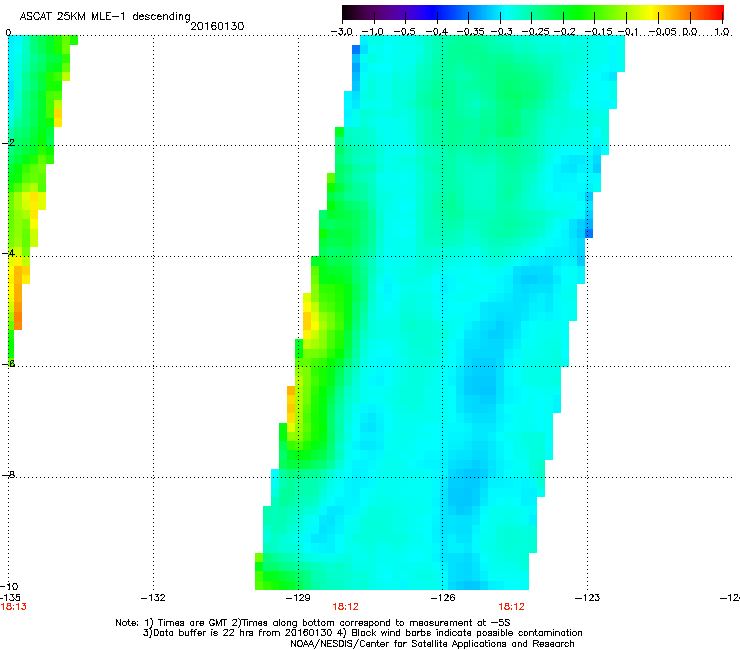This screenshot has height=650, width=740.
Task: Click the -2 latitude axis label
Action: tap(8, 143)
